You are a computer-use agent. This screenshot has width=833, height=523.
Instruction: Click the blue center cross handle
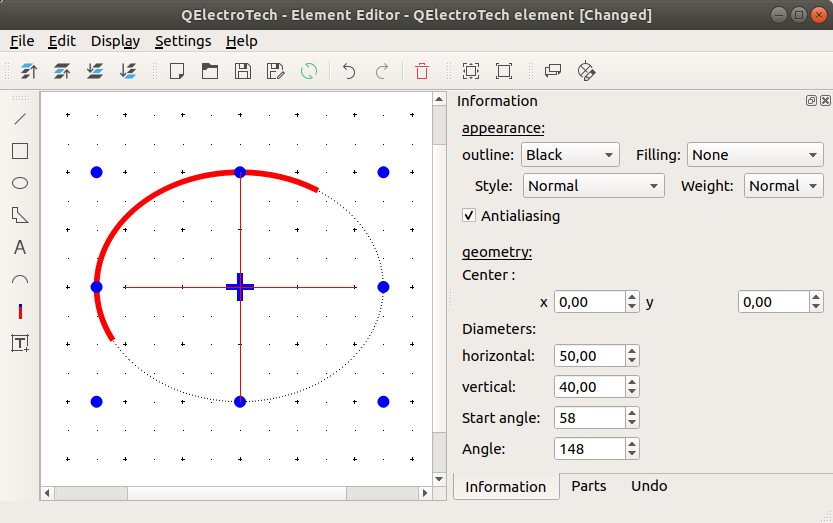[x=240, y=287]
